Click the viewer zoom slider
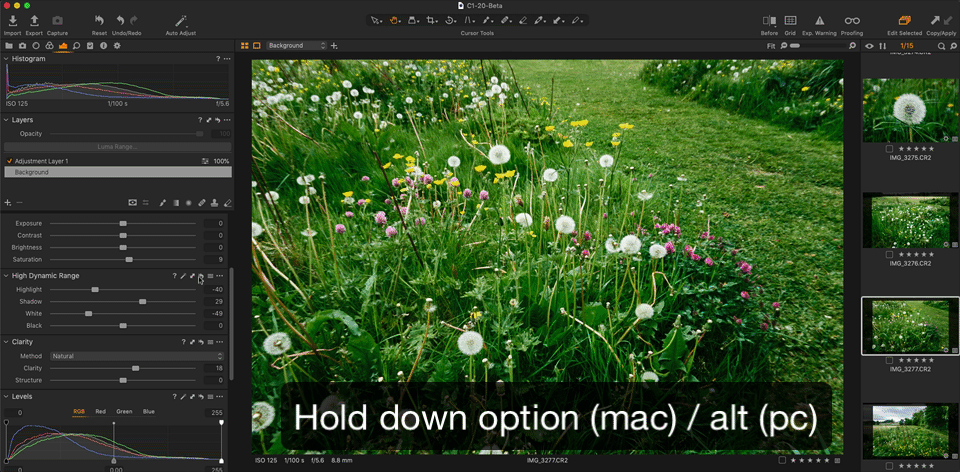 819,46
